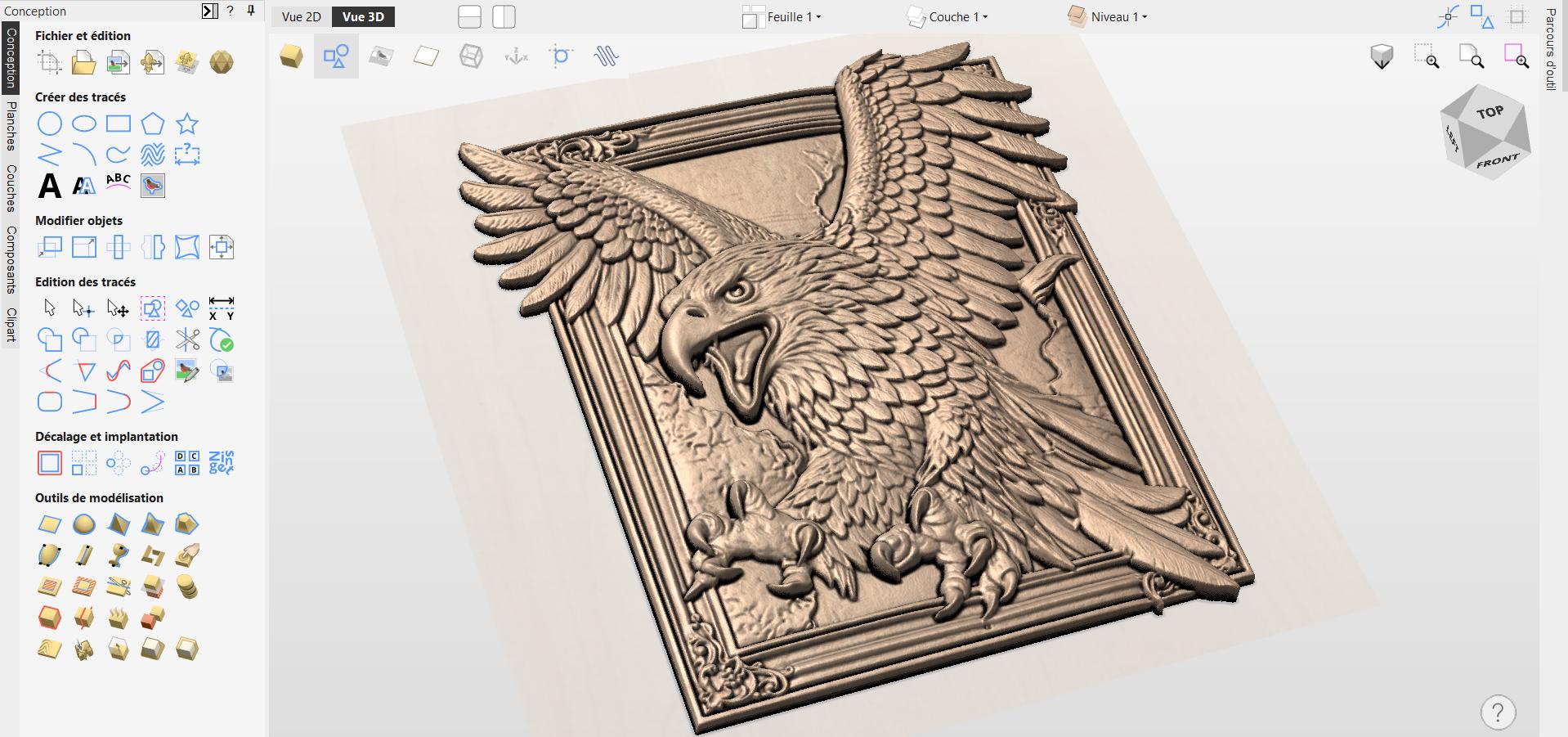Toggle the draw vectors shapes icon in 3D toolbar
1568x737 pixels.
(336, 56)
